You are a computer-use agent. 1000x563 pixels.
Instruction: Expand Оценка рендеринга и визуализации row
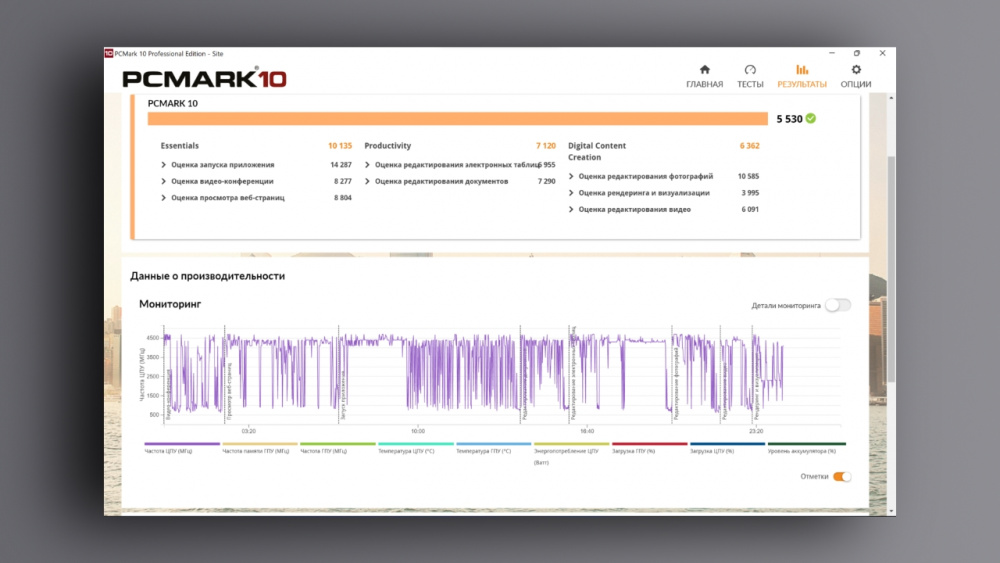[571, 193]
